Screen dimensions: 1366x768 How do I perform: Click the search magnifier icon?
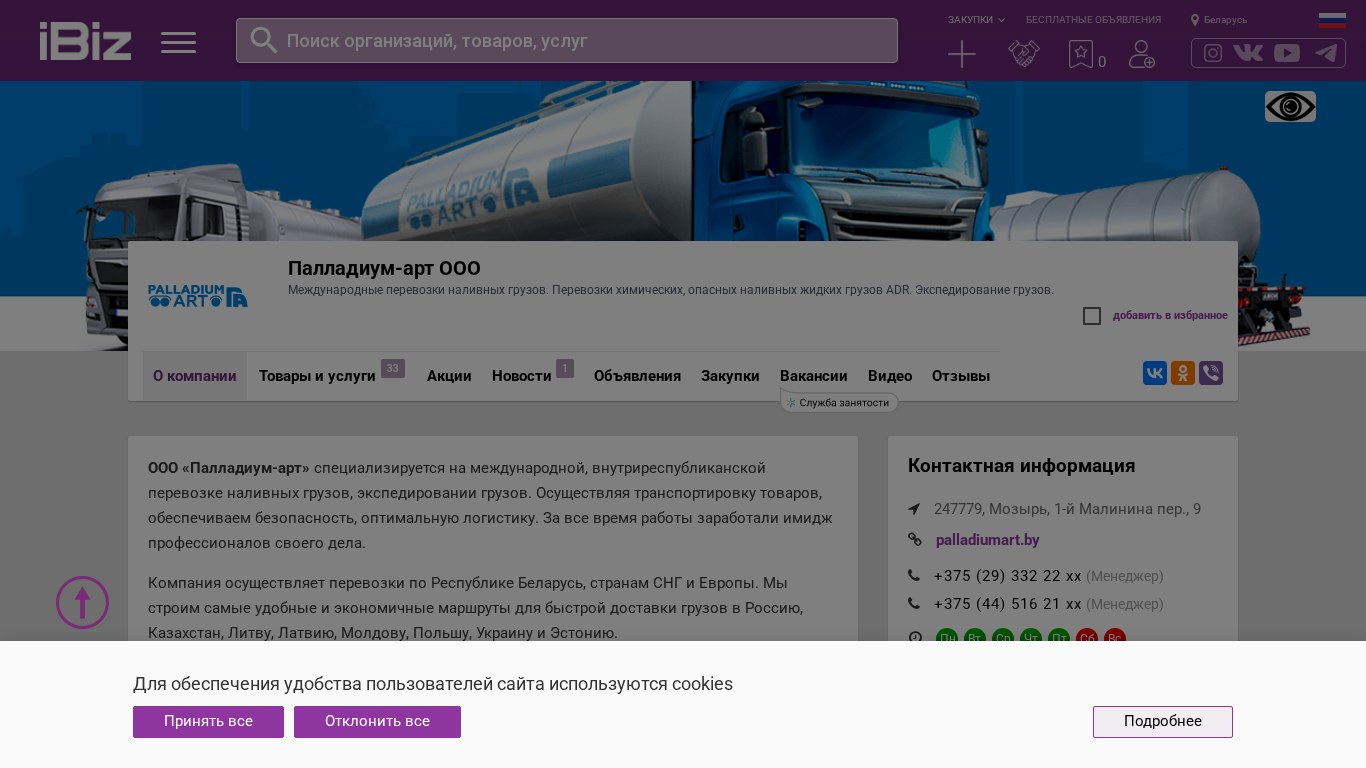[263, 40]
